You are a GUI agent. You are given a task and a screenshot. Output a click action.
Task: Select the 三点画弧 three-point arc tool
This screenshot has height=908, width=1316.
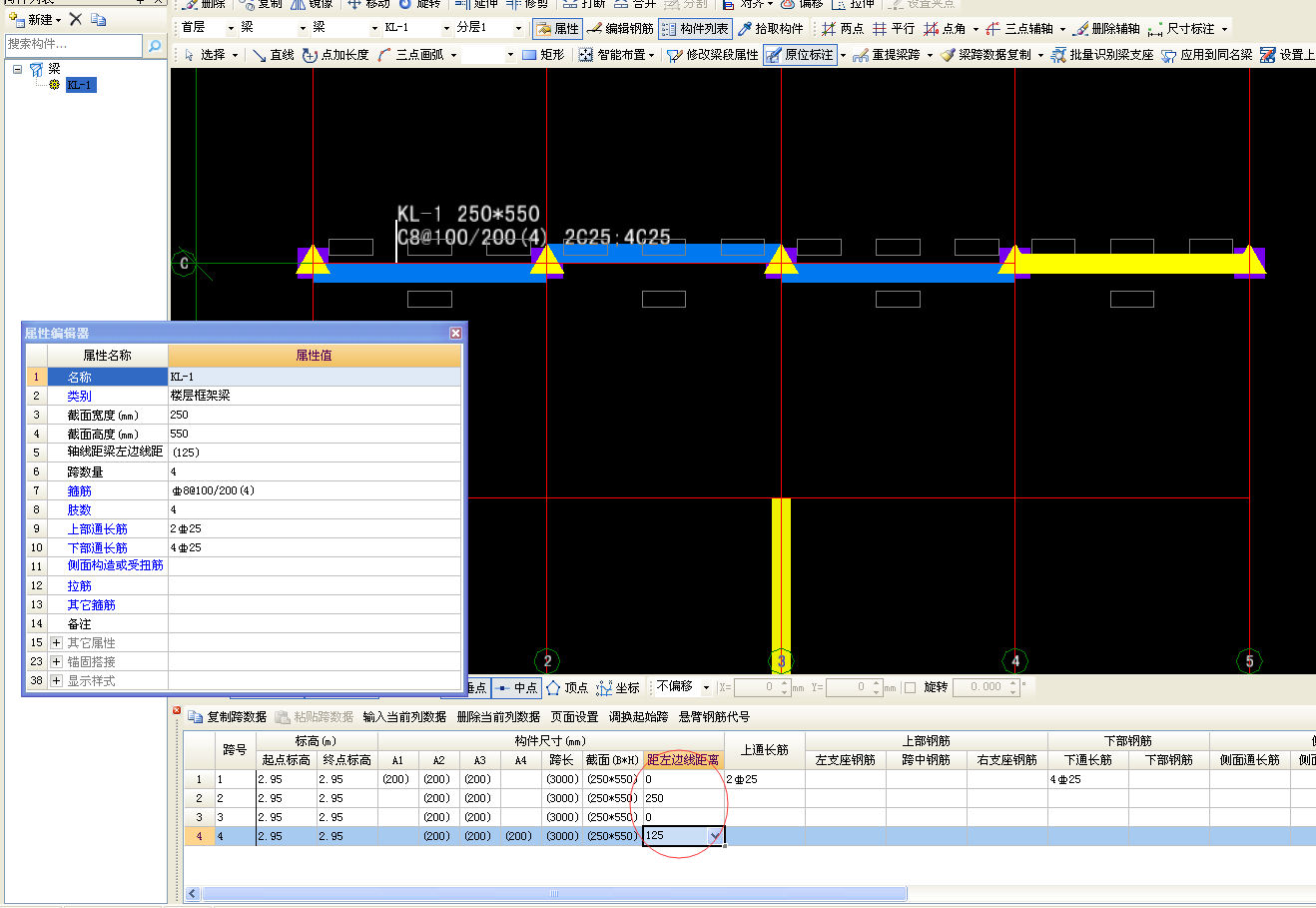[x=410, y=54]
